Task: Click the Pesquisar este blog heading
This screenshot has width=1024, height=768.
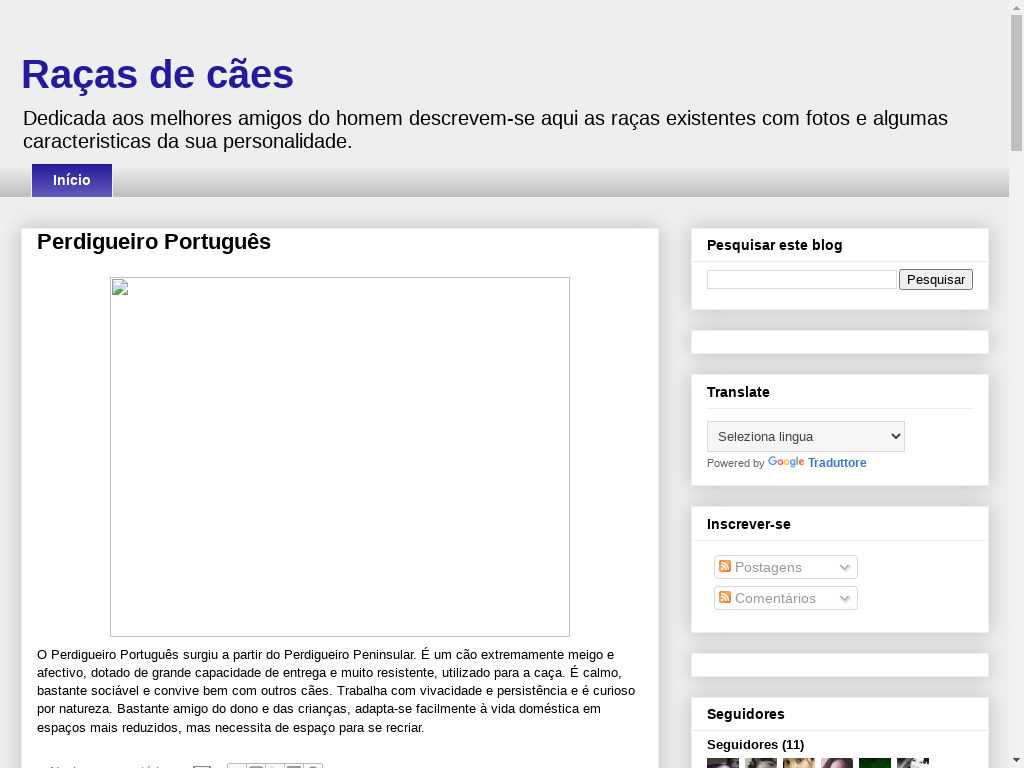Action: click(774, 245)
